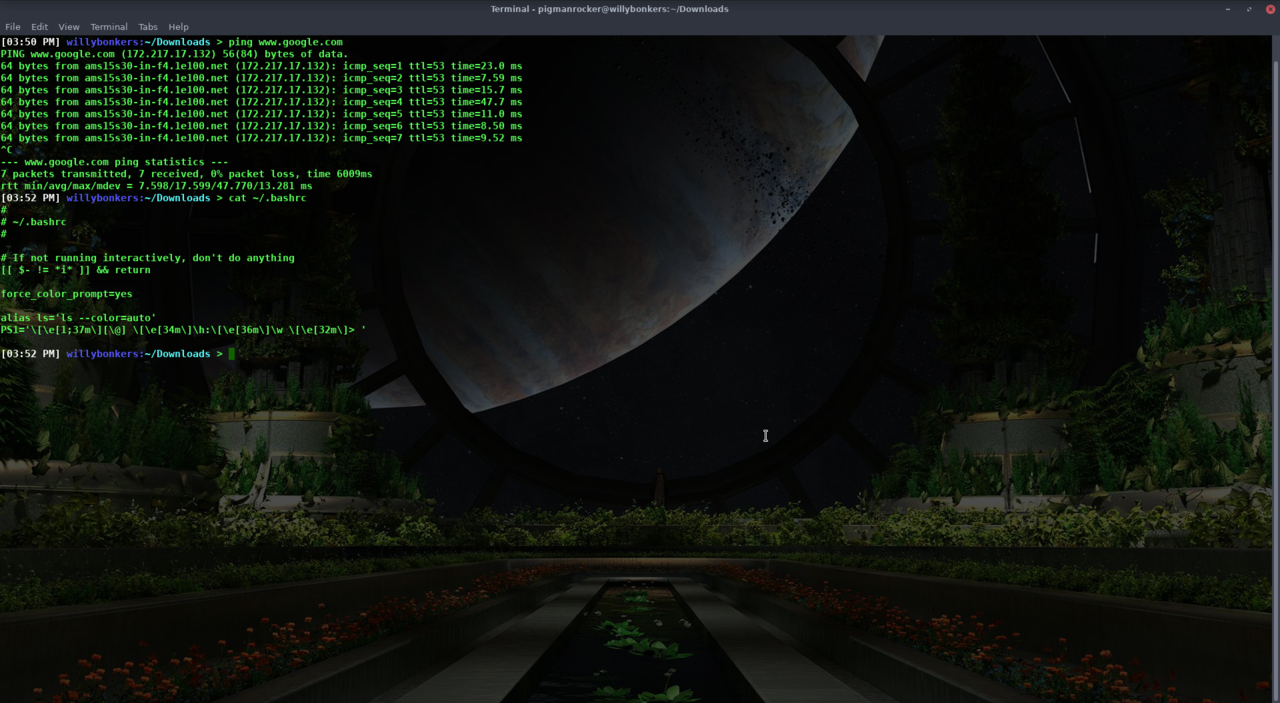Open the Tabs menu
The height and width of the screenshot is (703, 1280).
pyautogui.click(x=148, y=27)
